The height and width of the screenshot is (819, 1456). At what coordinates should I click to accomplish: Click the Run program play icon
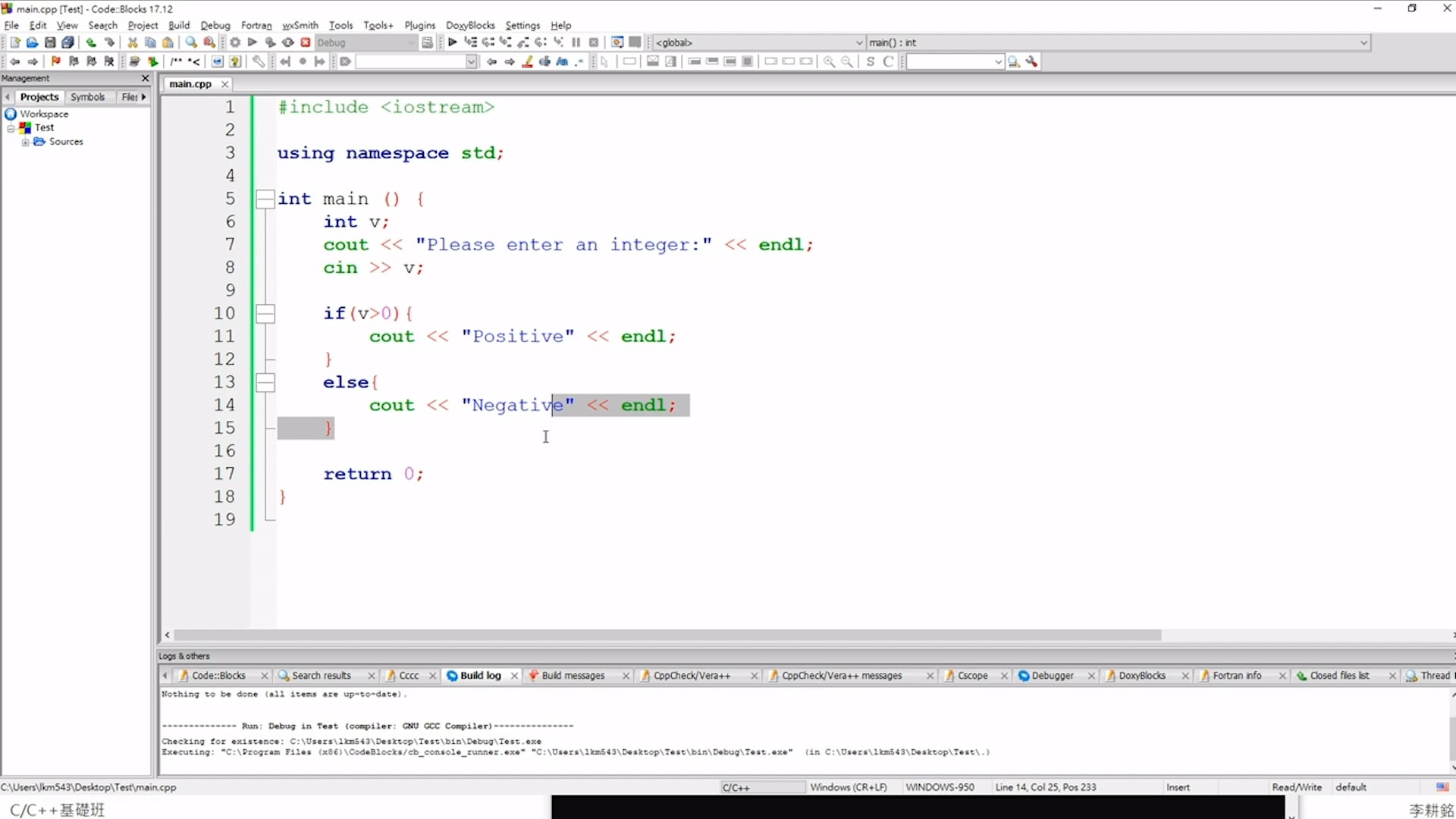point(253,42)
